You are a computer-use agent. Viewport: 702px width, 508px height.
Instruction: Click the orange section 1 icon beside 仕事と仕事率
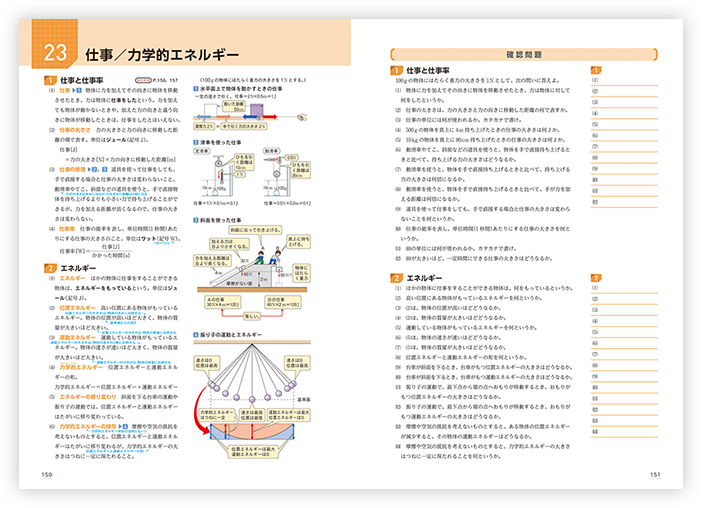click(x=49, y=79)
